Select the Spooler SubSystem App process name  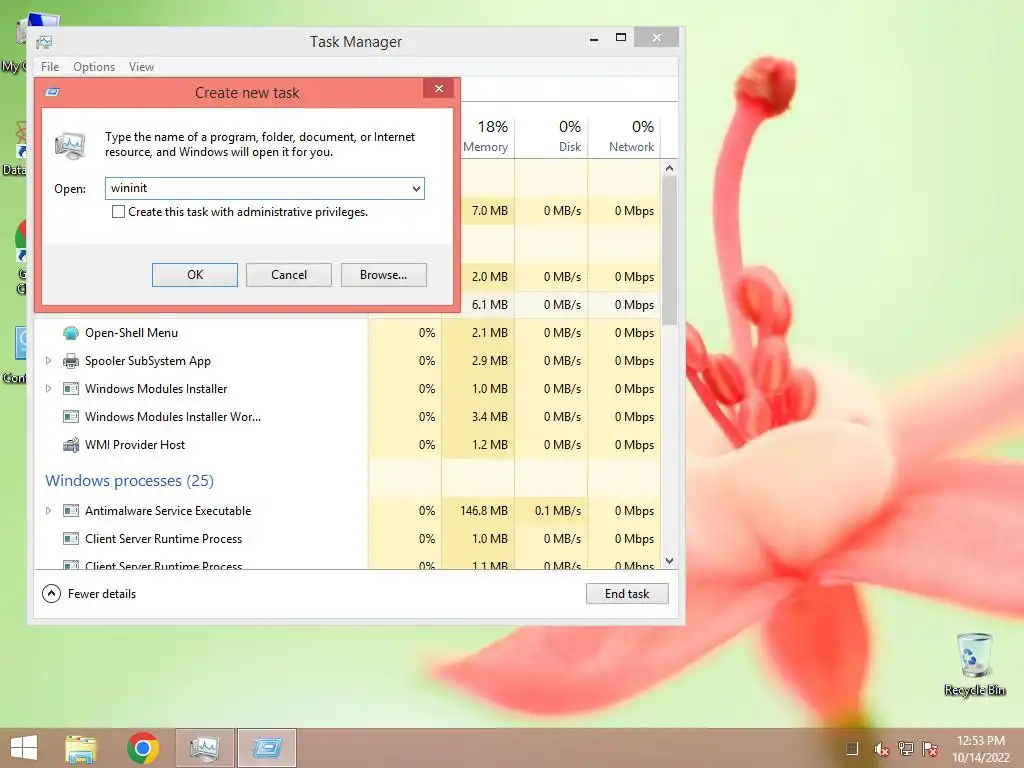[x=148, y=361]
